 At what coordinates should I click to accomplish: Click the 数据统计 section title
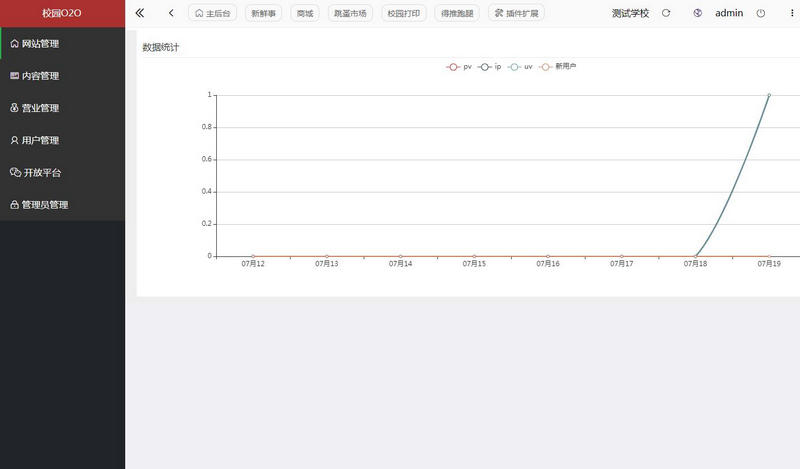tap(161, 47)
